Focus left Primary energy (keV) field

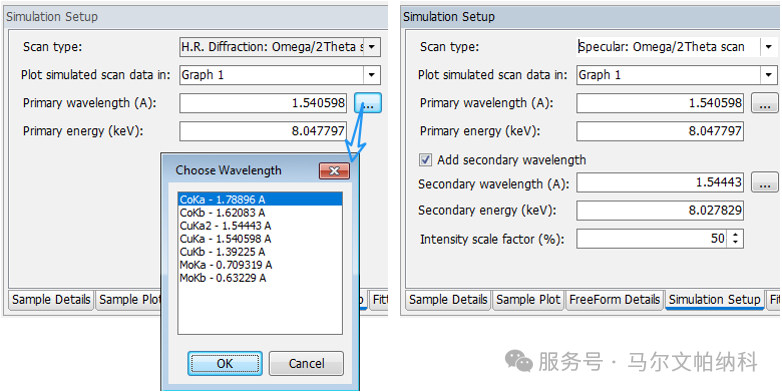[263, 131]
